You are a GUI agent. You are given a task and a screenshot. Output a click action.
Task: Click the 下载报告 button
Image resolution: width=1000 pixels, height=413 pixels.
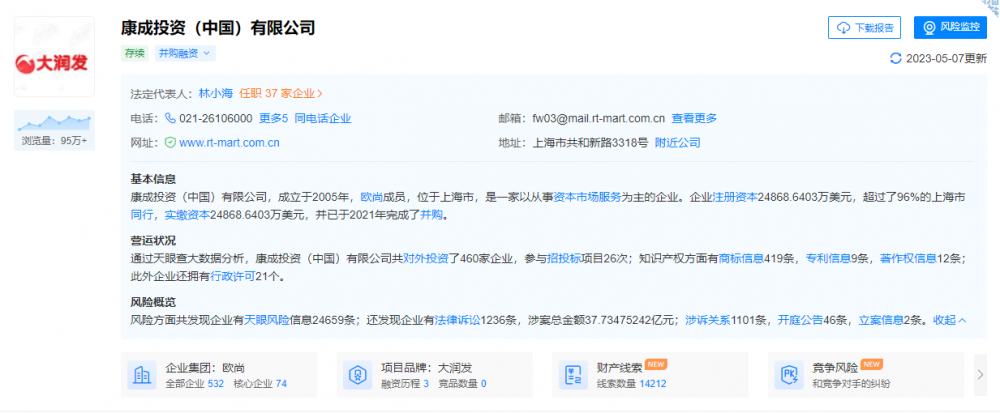point(864,27)
